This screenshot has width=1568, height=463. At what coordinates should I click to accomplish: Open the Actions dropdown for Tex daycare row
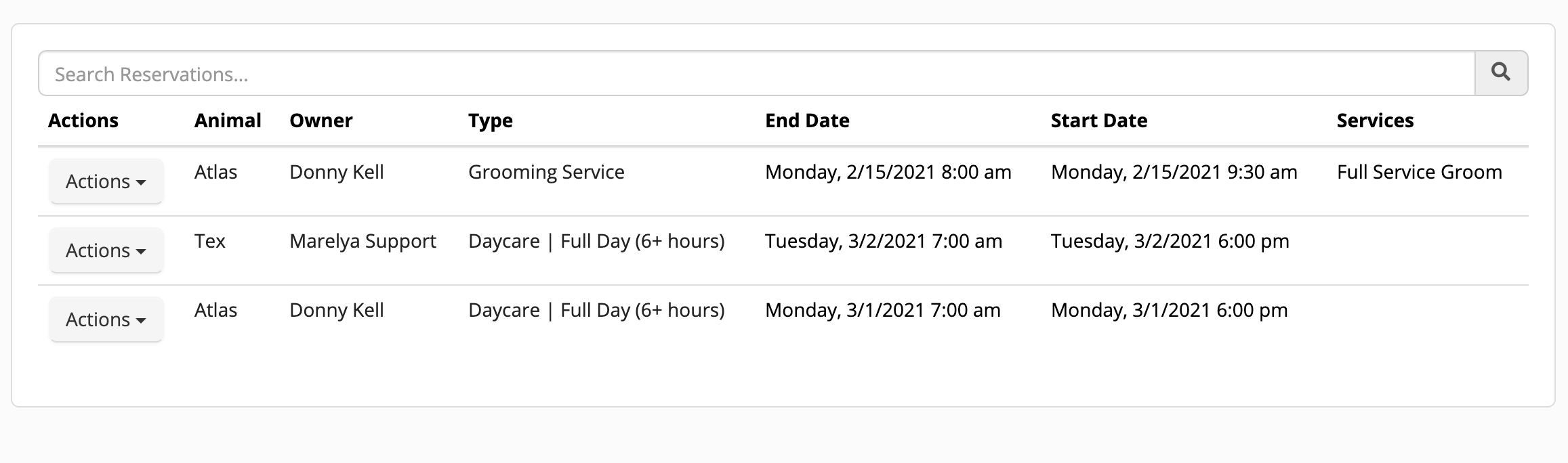point(106,250)
